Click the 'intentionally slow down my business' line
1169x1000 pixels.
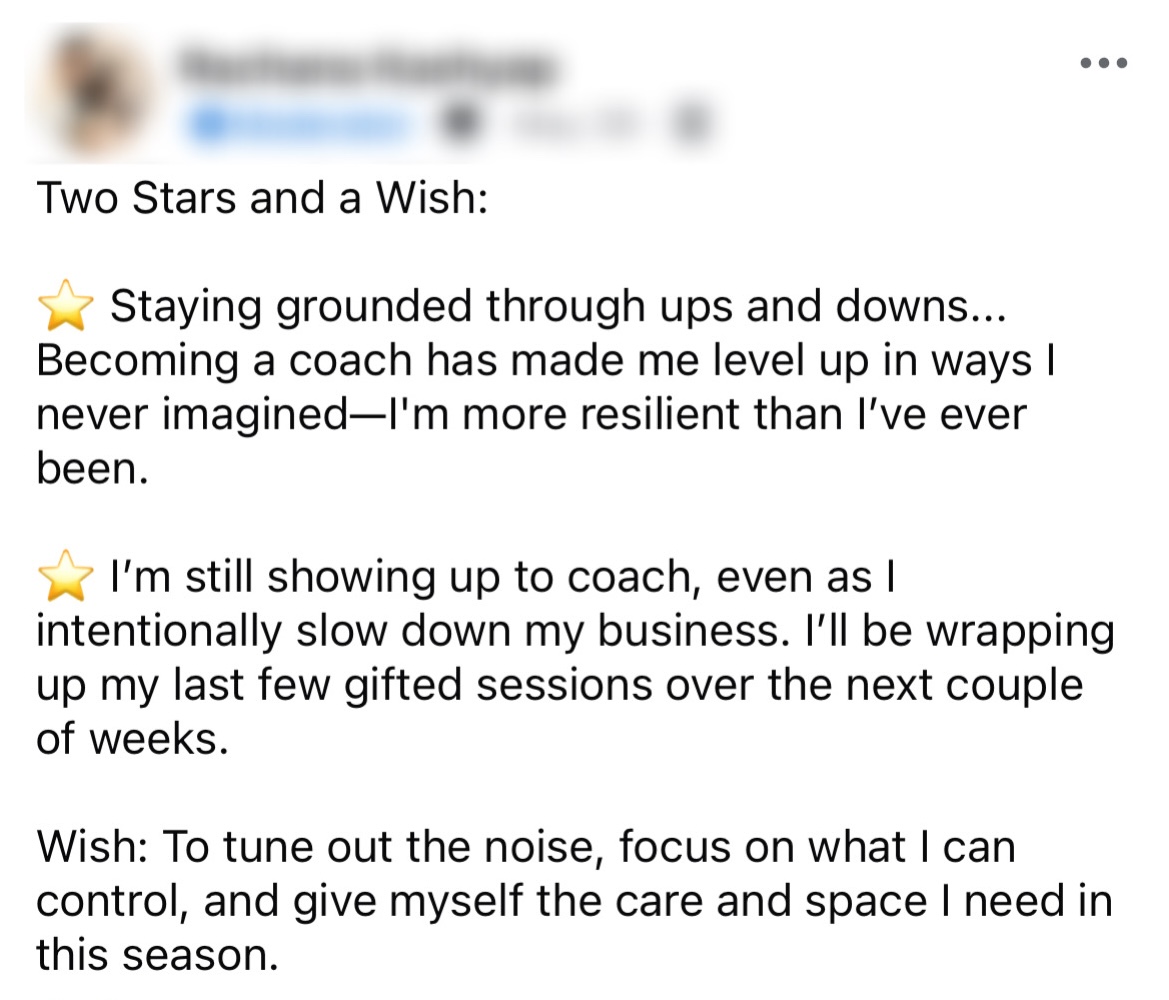pos(576,631)
